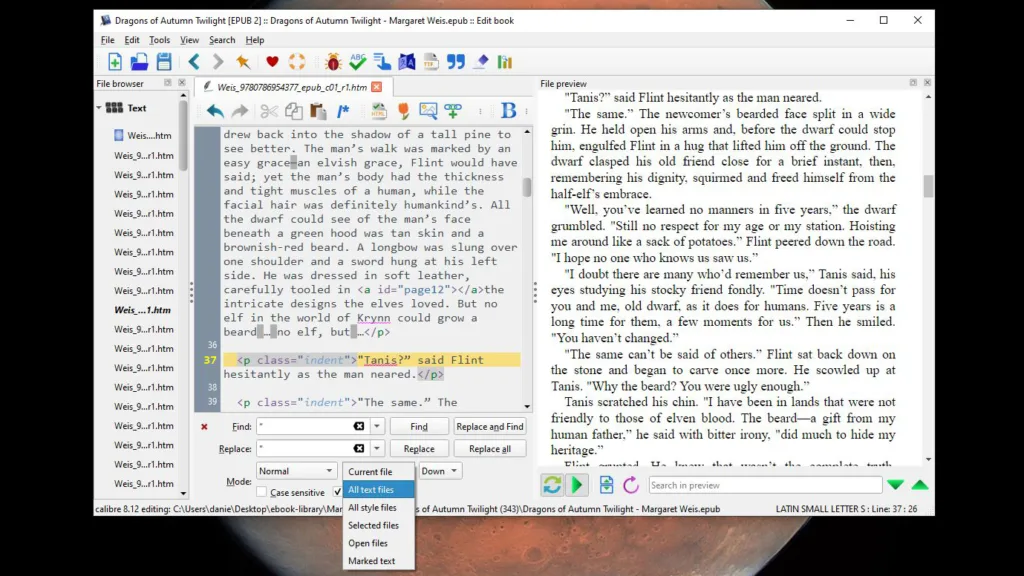Open the reports bar-chart icon
1024x576 pixels.
click(x=506, y=61)
